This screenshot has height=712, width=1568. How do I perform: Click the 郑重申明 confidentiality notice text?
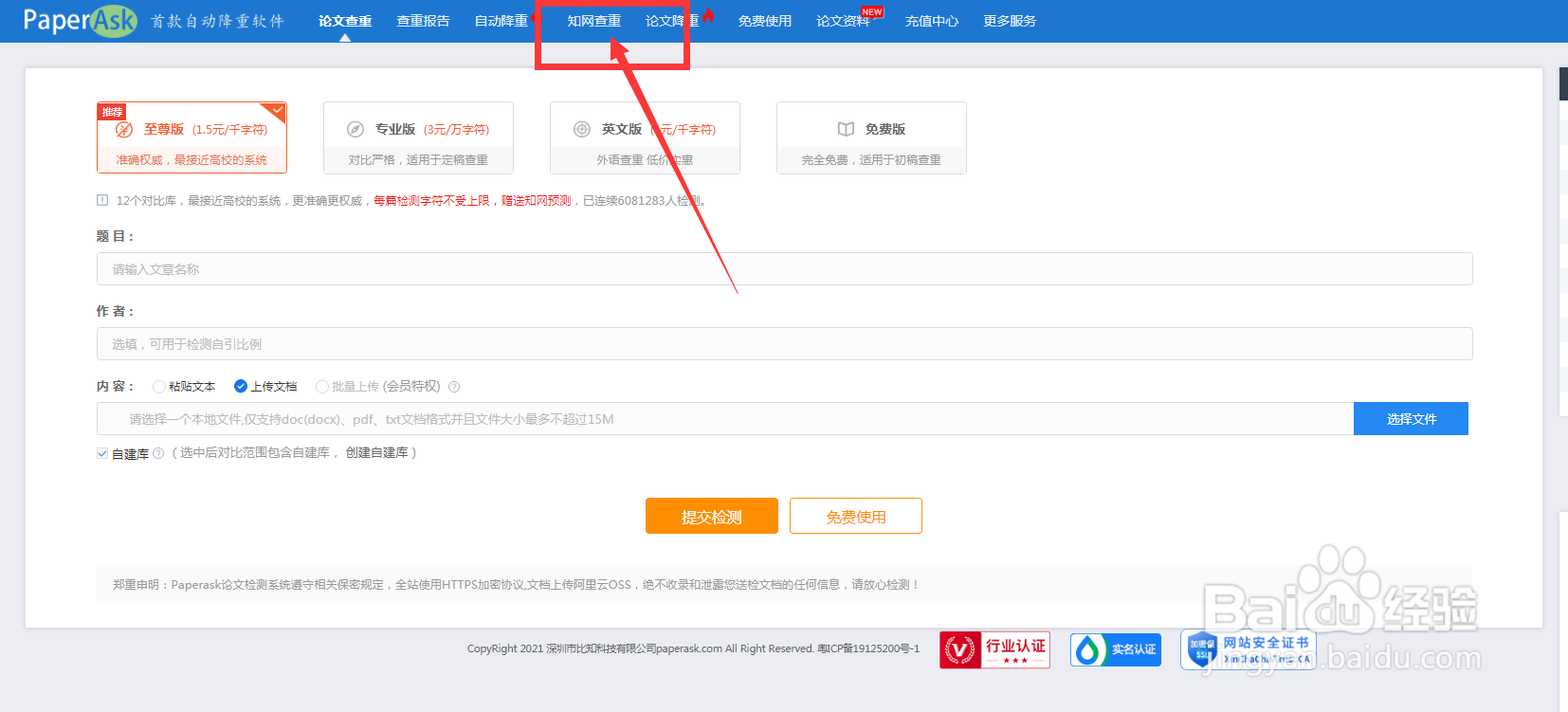tap(516, 584)
